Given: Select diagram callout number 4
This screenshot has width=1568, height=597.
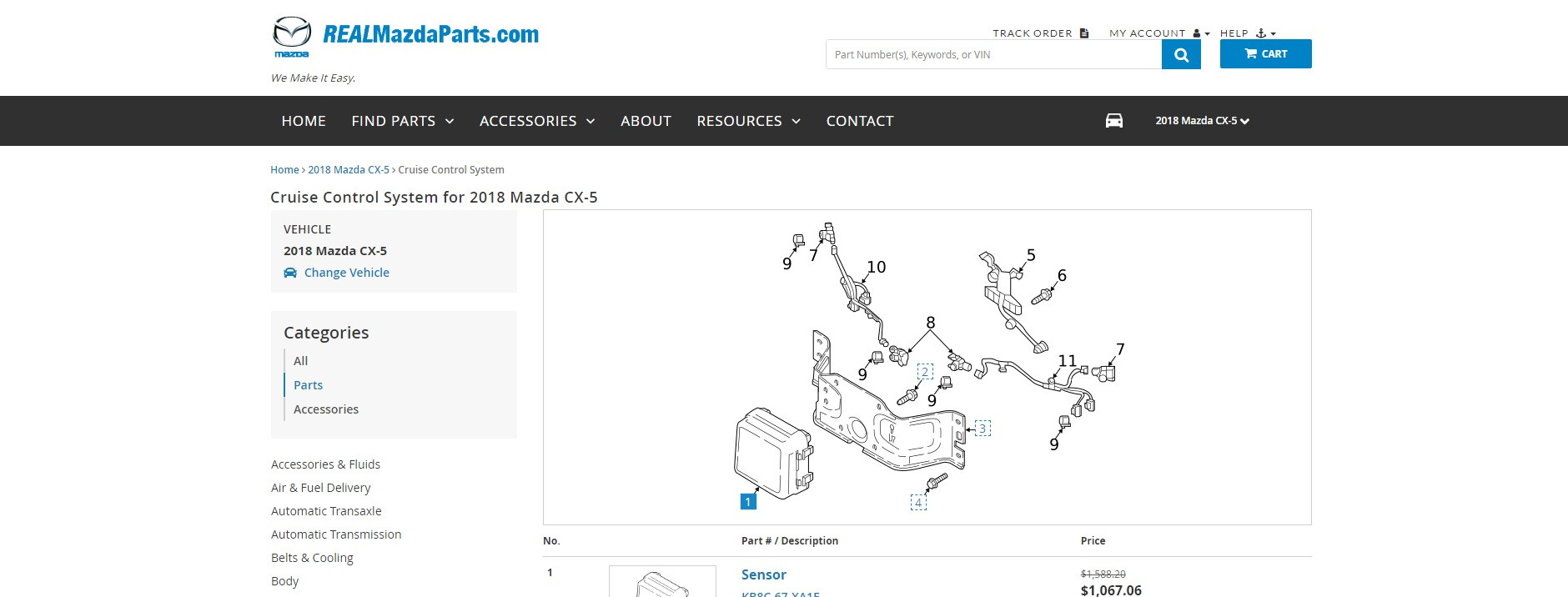Looking at the screenshot, I should click(918, 503).
